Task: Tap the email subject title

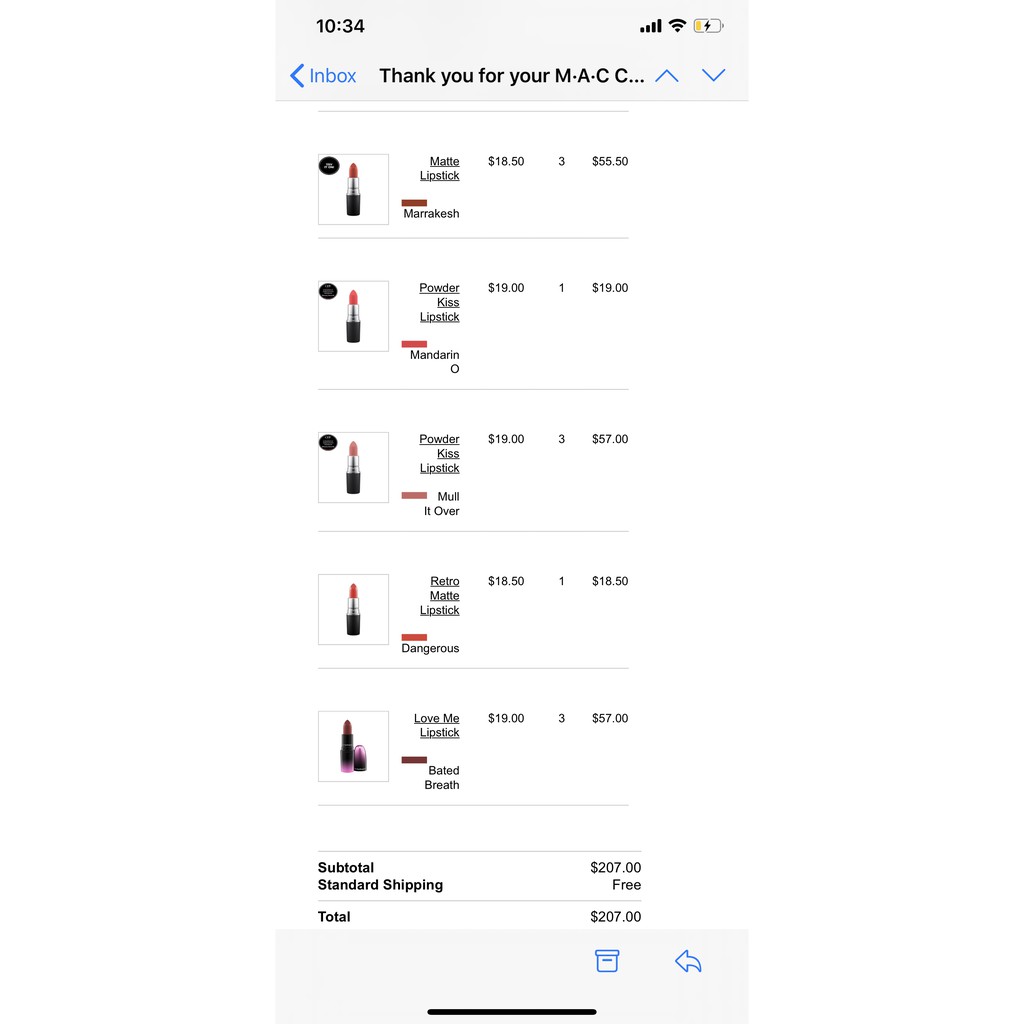Action: pyautogui.click(x=511, y=76)
